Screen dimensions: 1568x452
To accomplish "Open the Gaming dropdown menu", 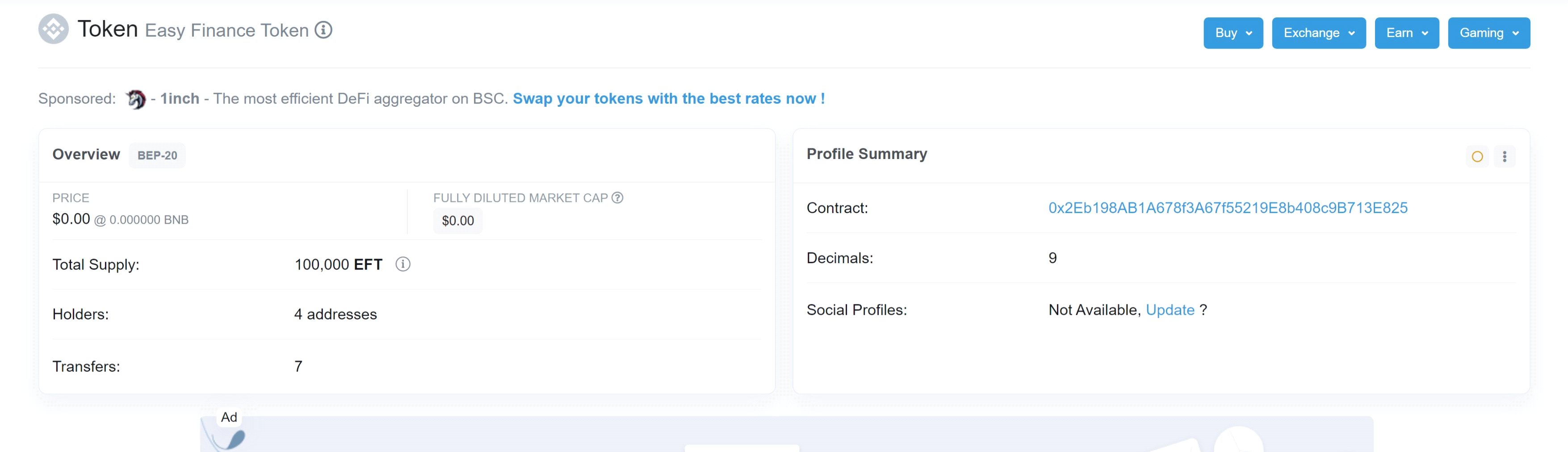I will click(1488, 33).
